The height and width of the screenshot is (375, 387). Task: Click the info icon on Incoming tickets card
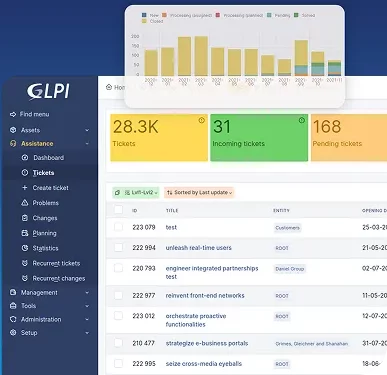pyautogui.click(x=302, y=120)
